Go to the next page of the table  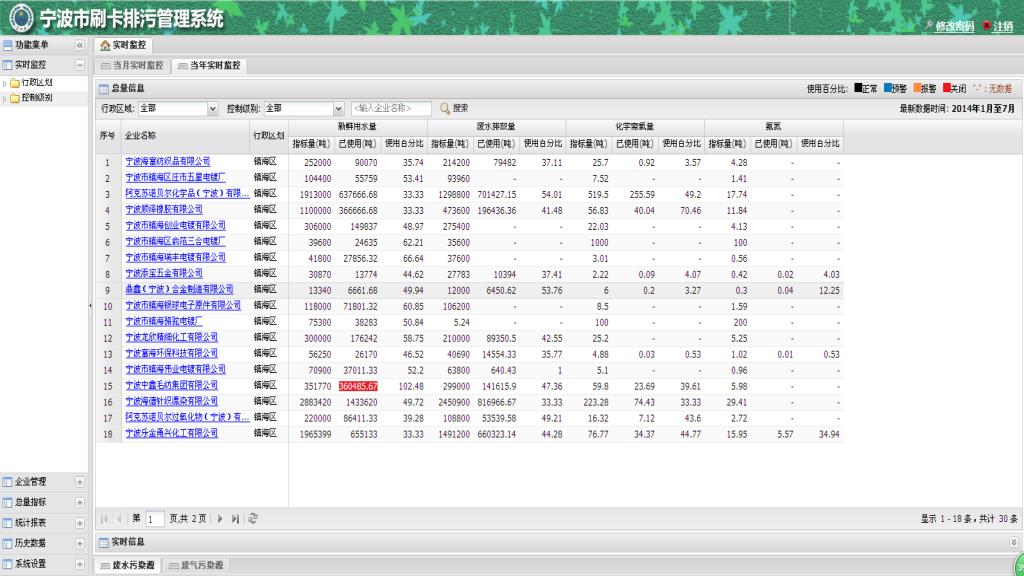click(220, 519)
